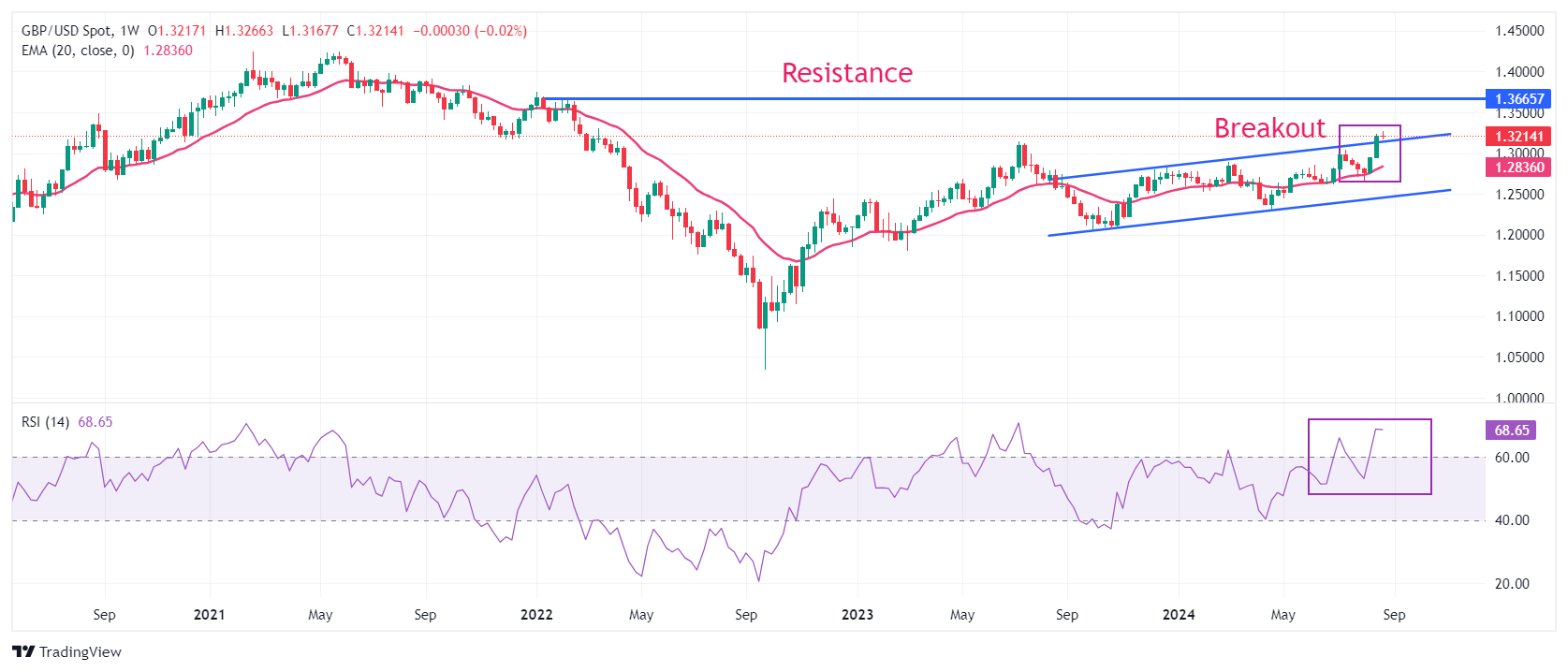Select the Resistance text annotation
Screen dimensions: 1568x672
pos(846,73)
